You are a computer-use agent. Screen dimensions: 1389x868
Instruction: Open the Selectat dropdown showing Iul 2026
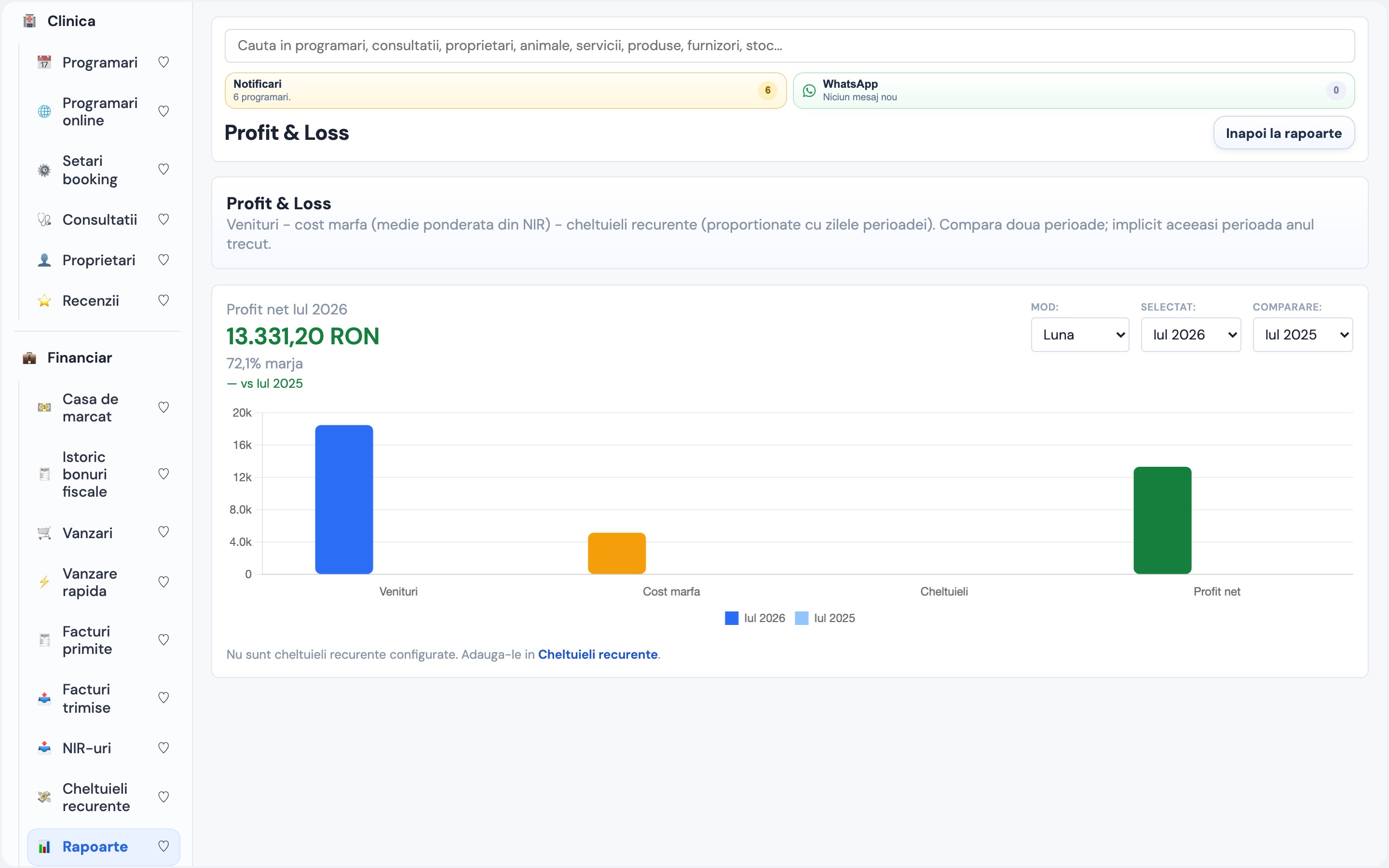click(x=1190, y=335)
